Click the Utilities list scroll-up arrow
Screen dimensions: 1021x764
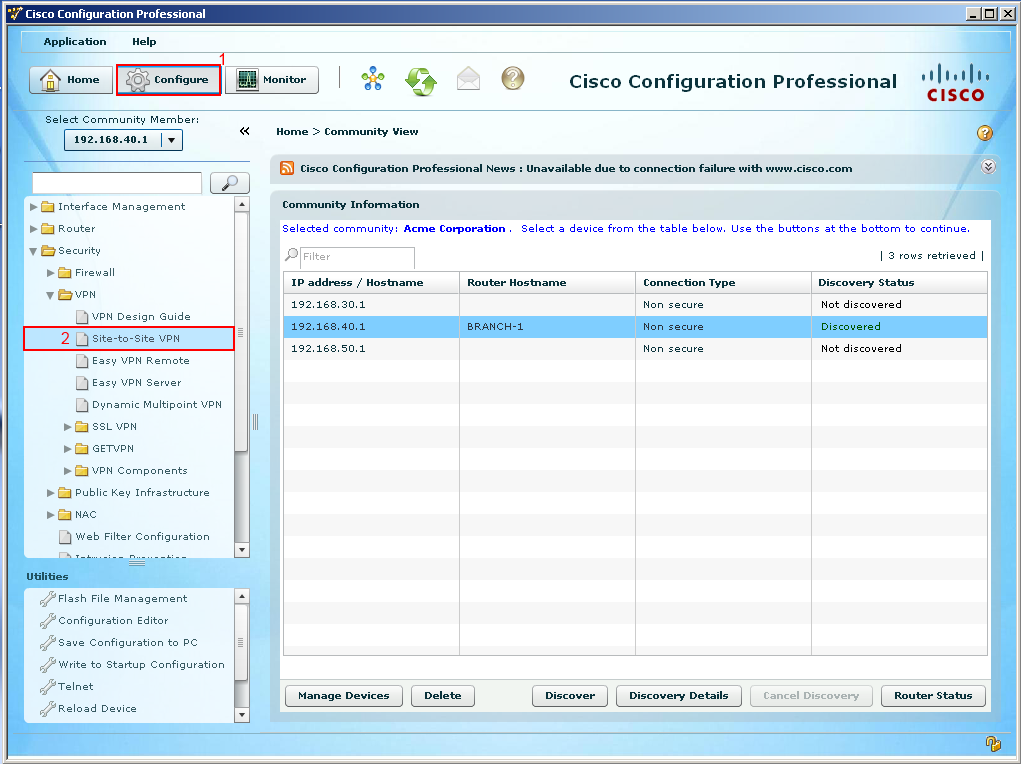click(242, 596)
